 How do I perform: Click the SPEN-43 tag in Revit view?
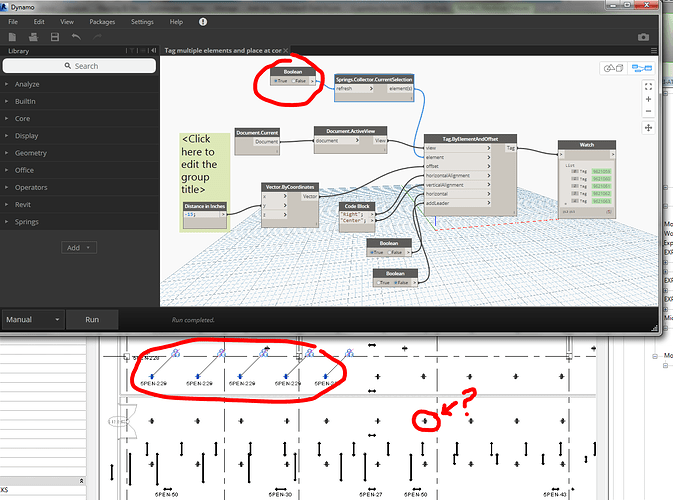[x=555, y=494]
